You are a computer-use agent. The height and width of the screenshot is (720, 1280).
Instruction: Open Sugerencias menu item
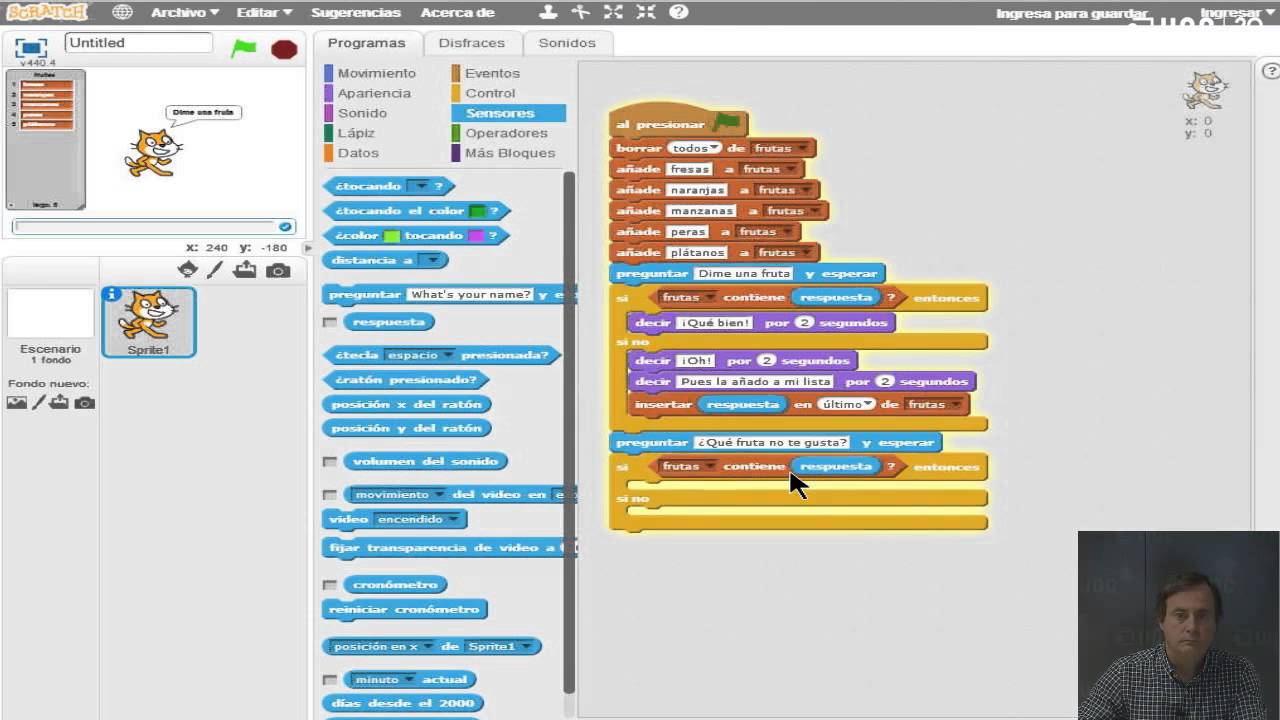pyautogui.click(x=356, y=12)
